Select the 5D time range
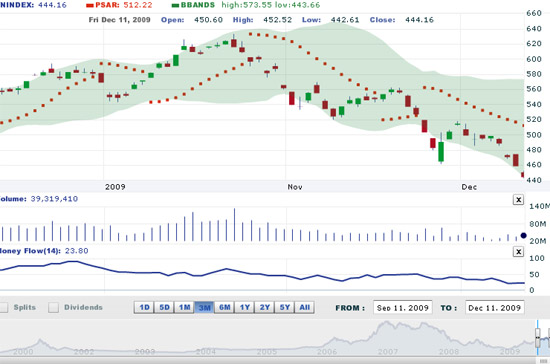 tap(164, 308)
